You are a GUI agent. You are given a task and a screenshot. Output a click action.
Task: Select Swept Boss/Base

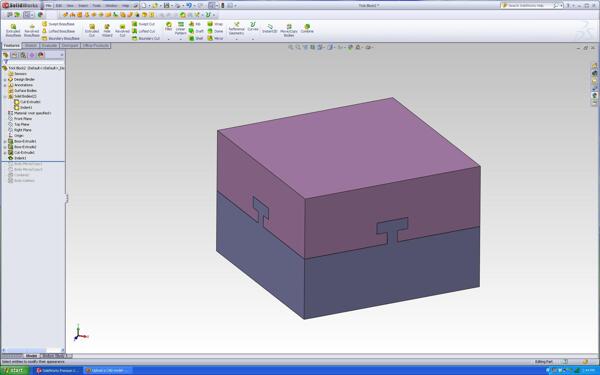click(58, 24)
